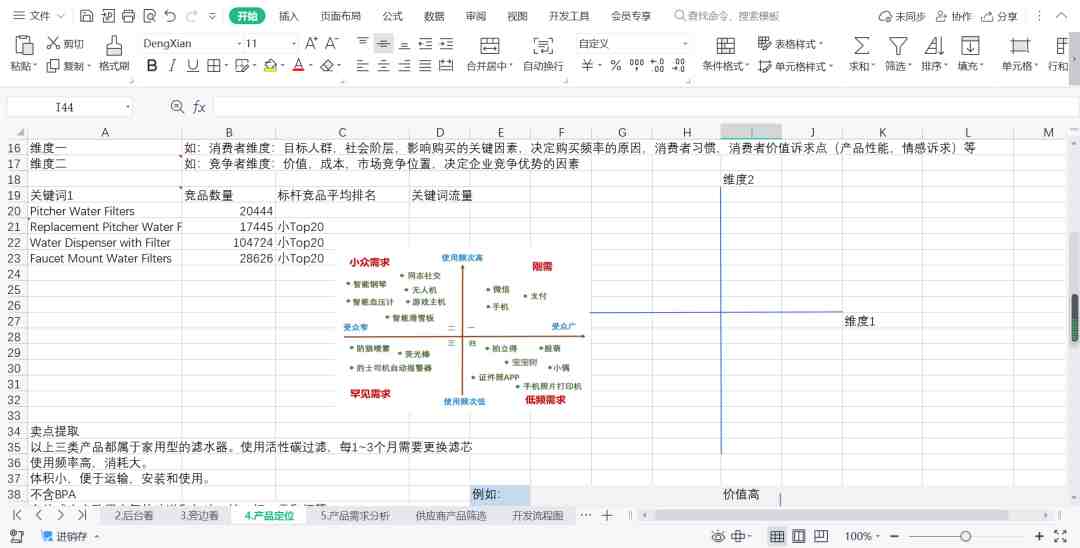Expand the number format (自定义) dropdown
This screenshot has width=1080, height=548.
point(685,44)
